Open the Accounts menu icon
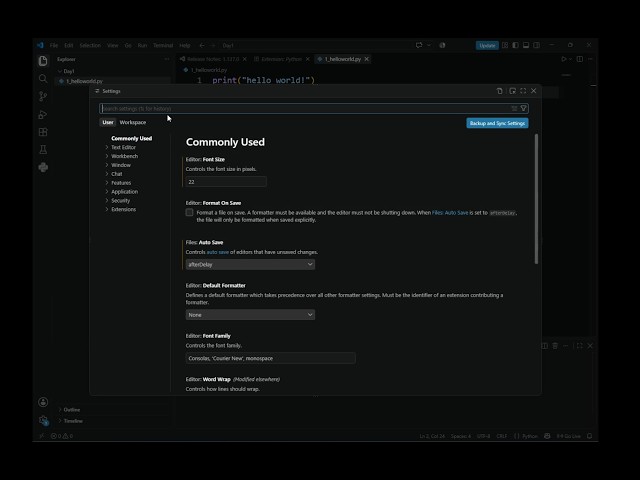 (x=43, y=402)
